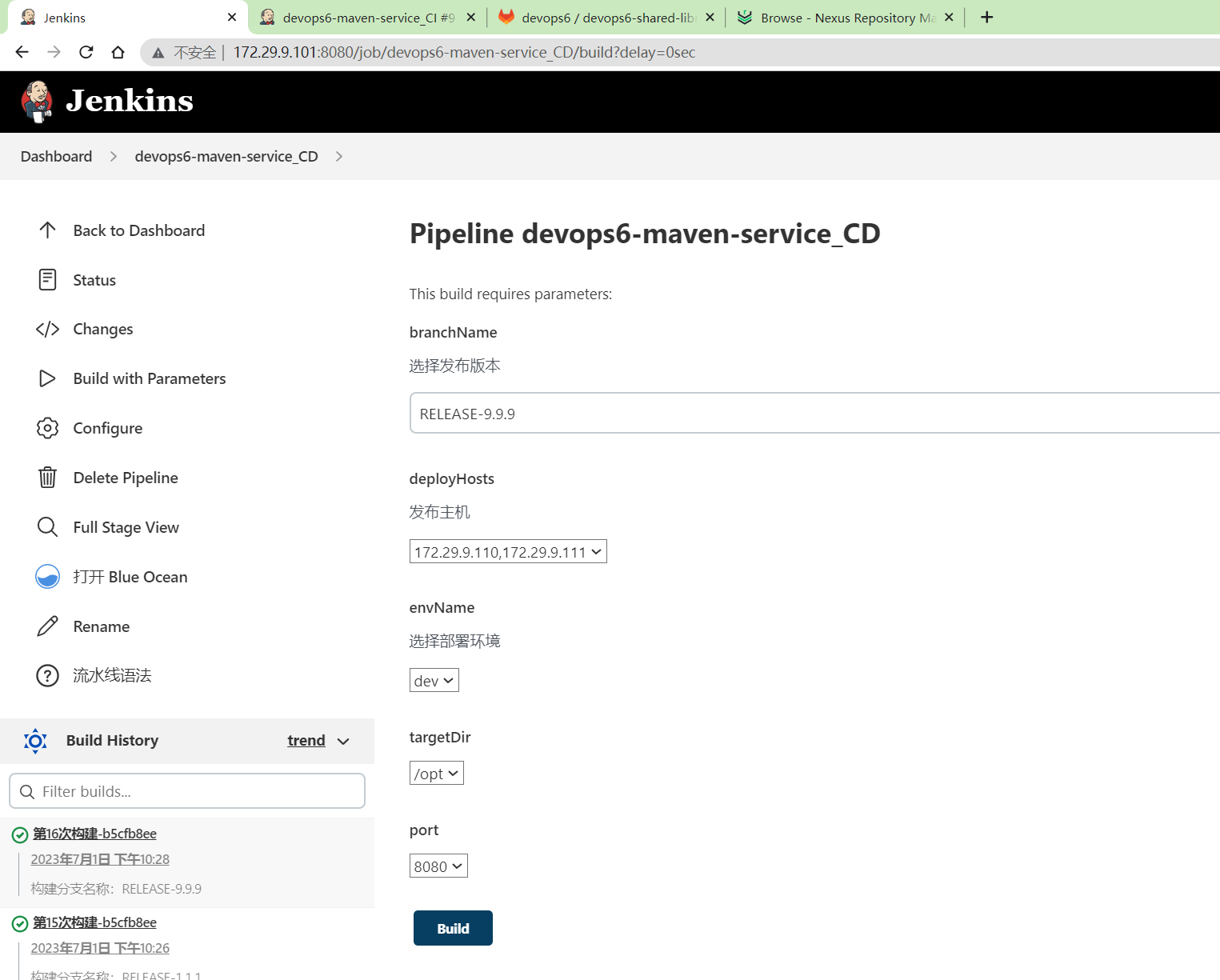Screen dimensions: 1220x980
Task: Click the Changes code brackets icon
Action: pos(47,330)
